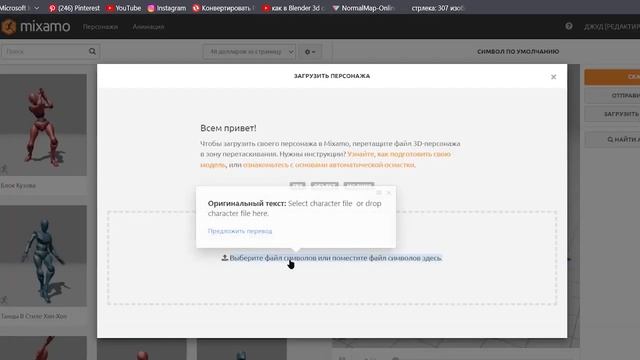Screen dimensions: 640x360
Task: Click the mixamo logo
Action: click(x=36, y=27)
